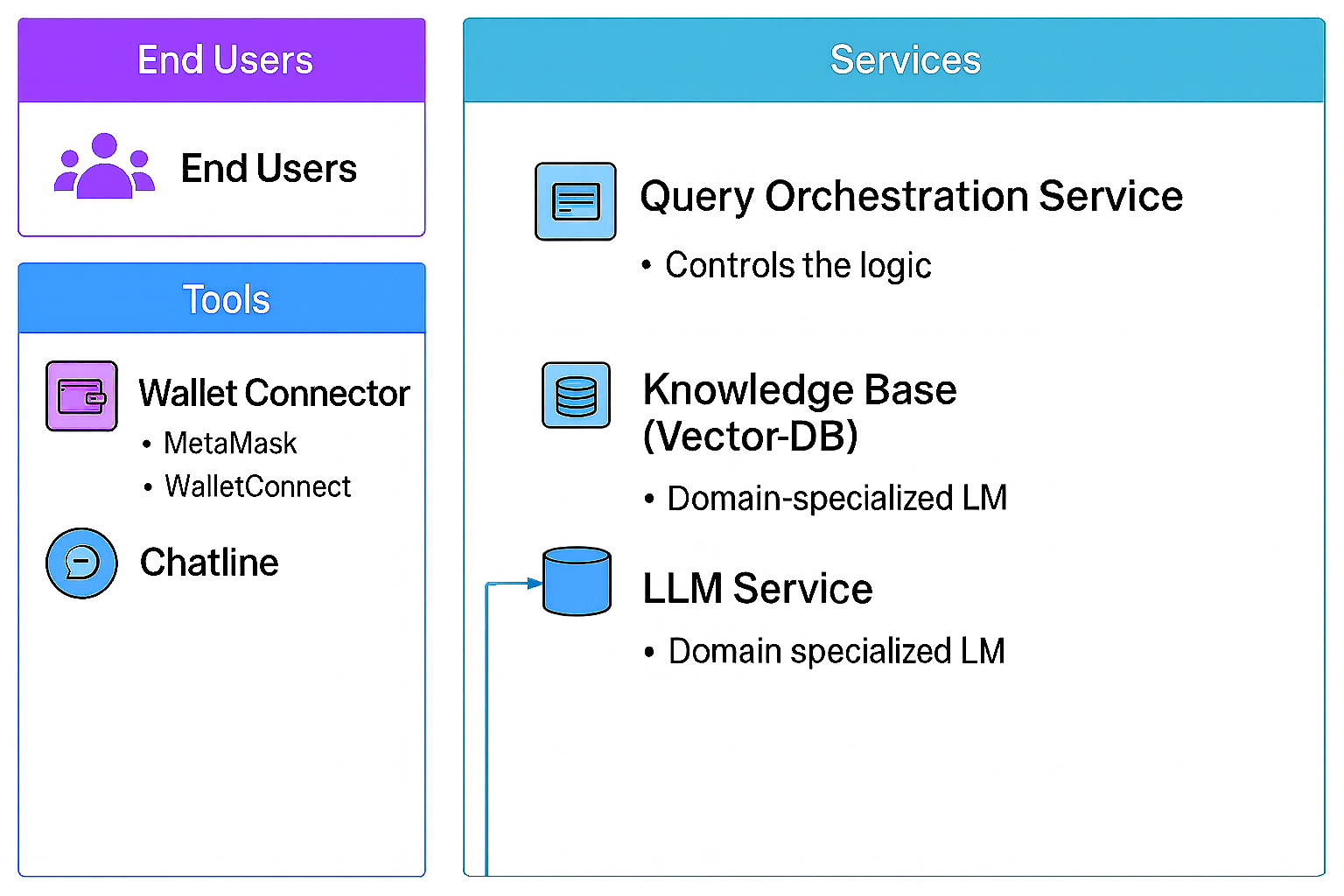Viewport: 1344px width, 896px height.
Task: Click the bold End Users label beside the icon
Action: pos(269,168)
